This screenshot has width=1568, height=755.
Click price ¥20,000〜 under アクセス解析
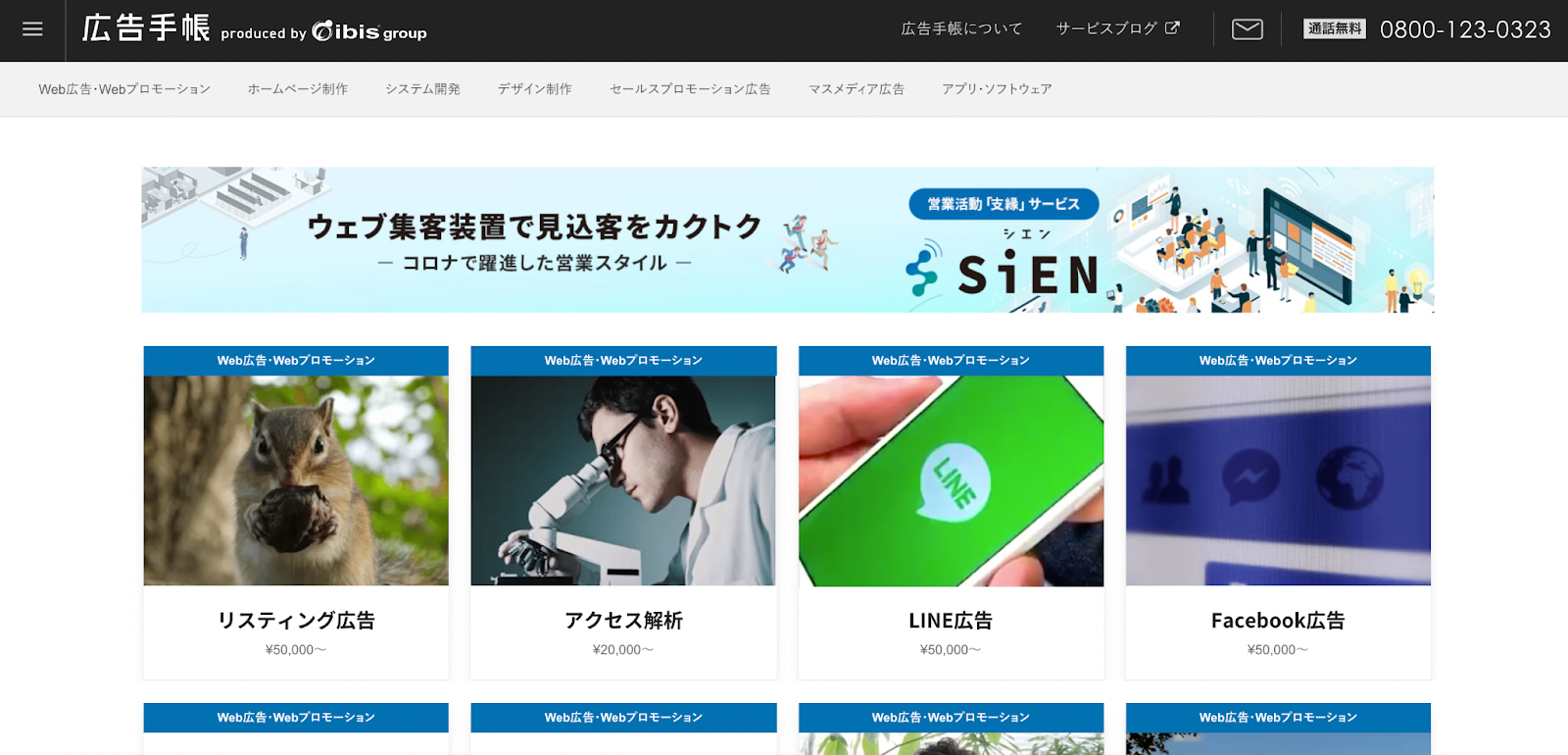(x=623, y=650)
